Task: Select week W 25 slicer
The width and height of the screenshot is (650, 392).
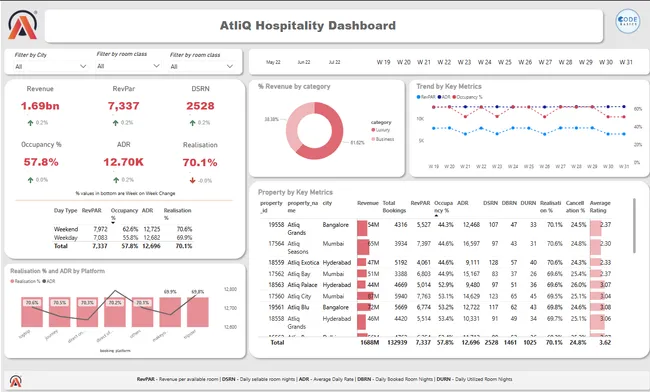Action: [504, 62]
